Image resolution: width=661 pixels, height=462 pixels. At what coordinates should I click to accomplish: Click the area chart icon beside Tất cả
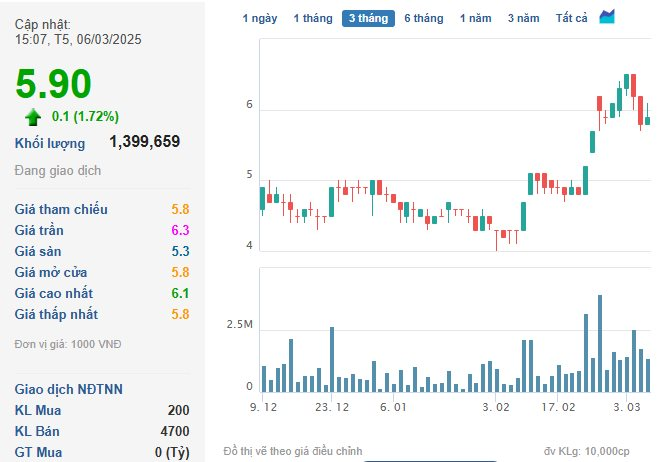607,17
